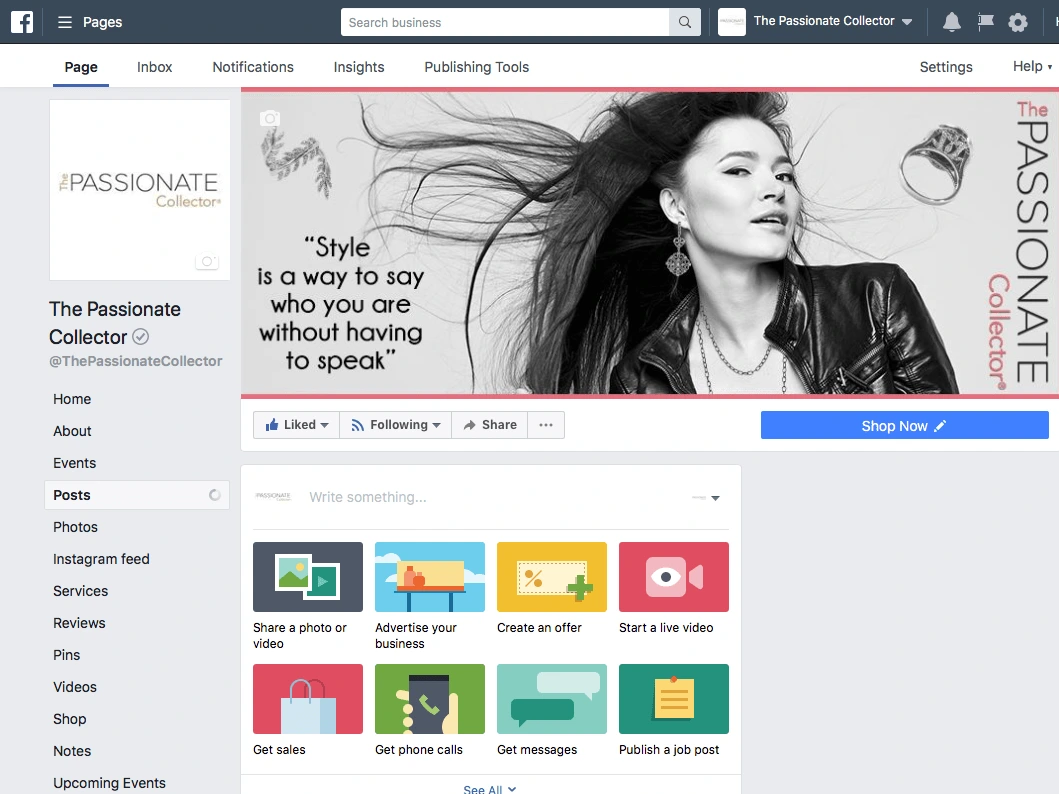The width and height of the screenshot is (1059, 794).
Task: Click the Share button
Action: [490, 425]
